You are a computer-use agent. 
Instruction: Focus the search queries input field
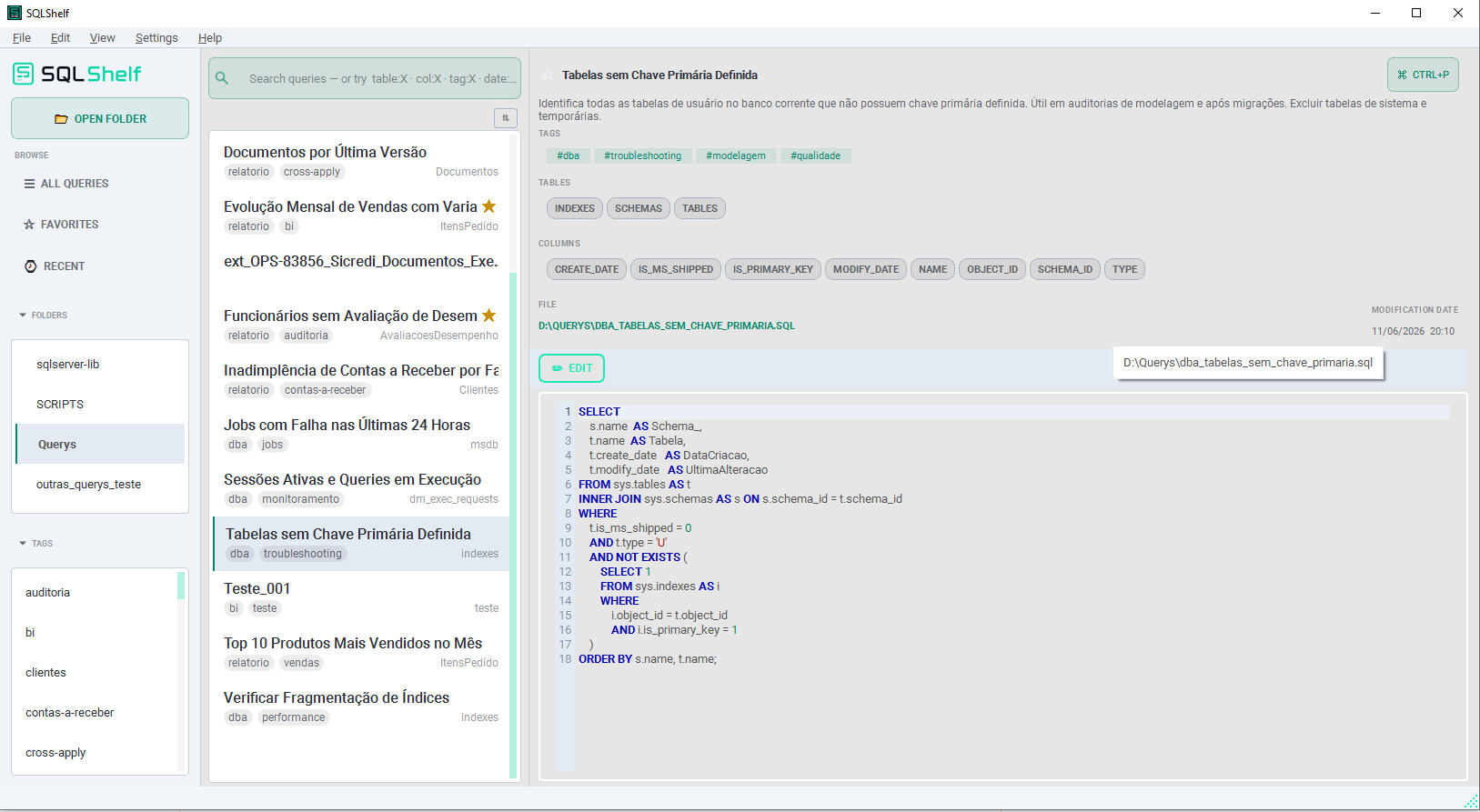[365, 78]
